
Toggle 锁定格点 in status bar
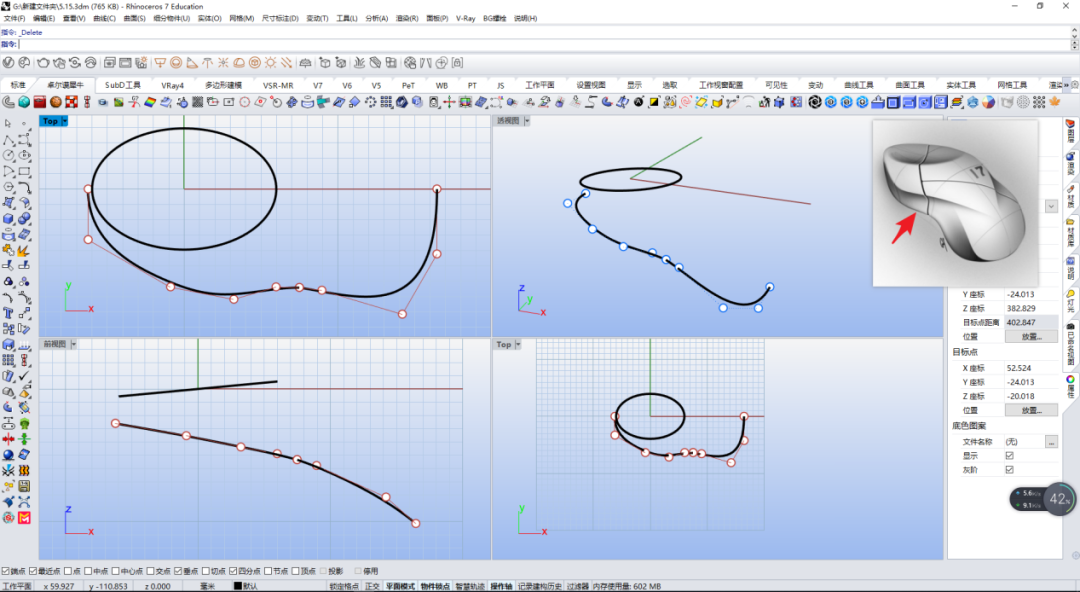[344, 586]
